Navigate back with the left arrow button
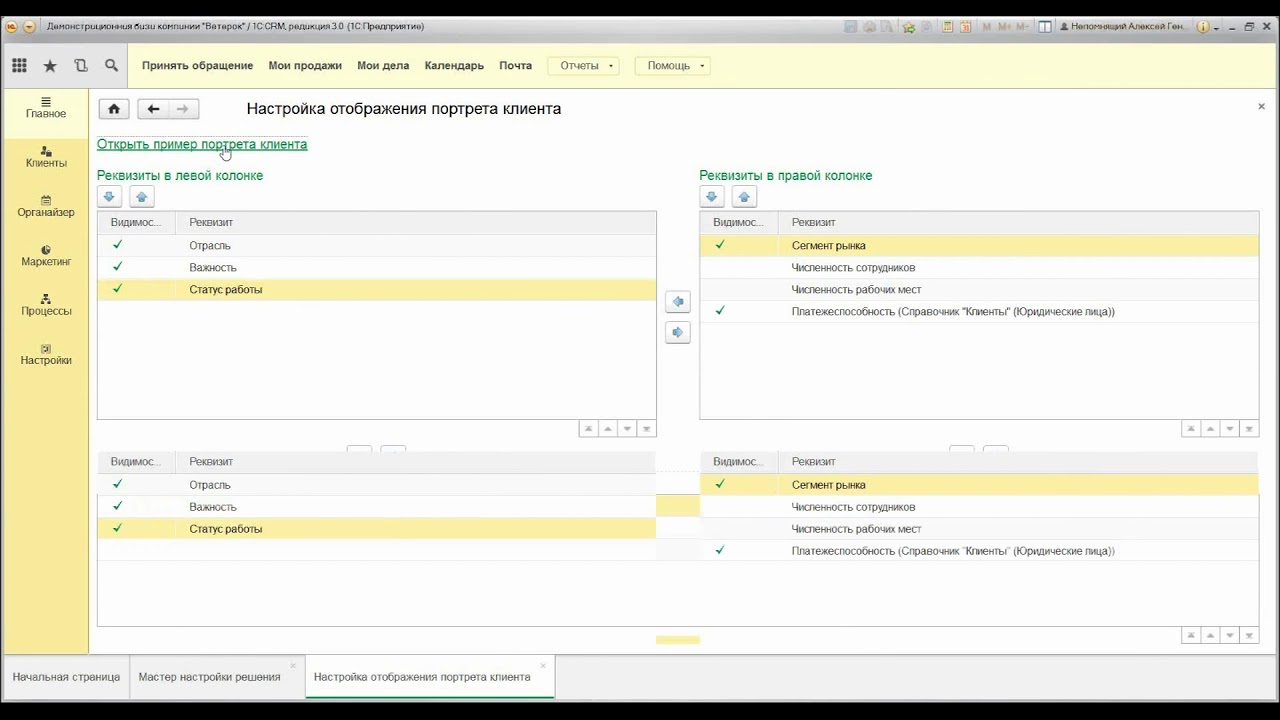This screenshot has width=1280, height=720. coord(153,109)
